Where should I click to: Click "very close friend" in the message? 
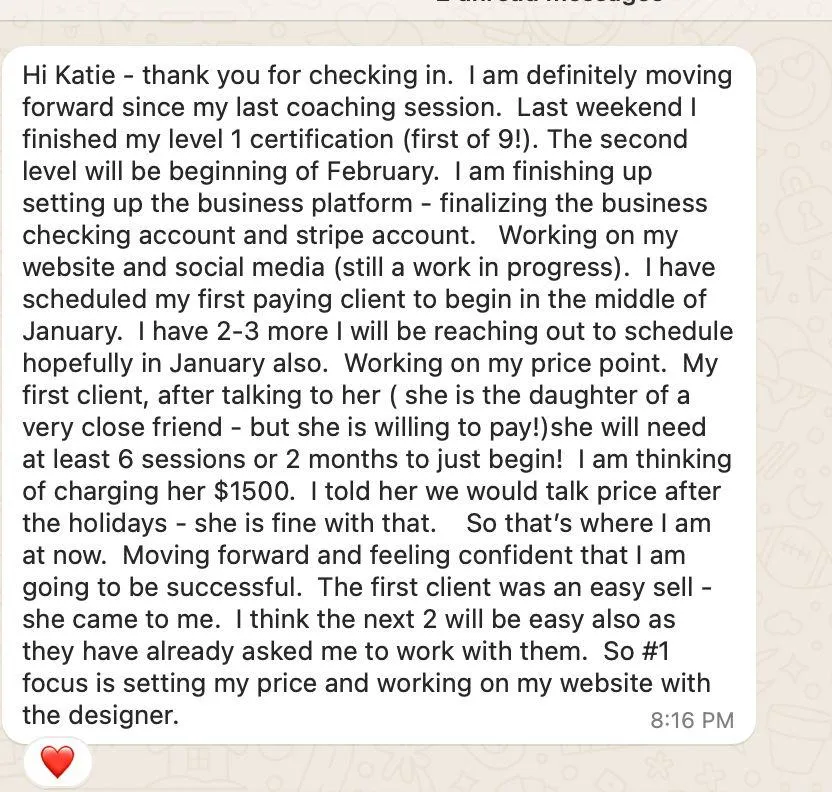pyautogui.click(x=122, y=427)
